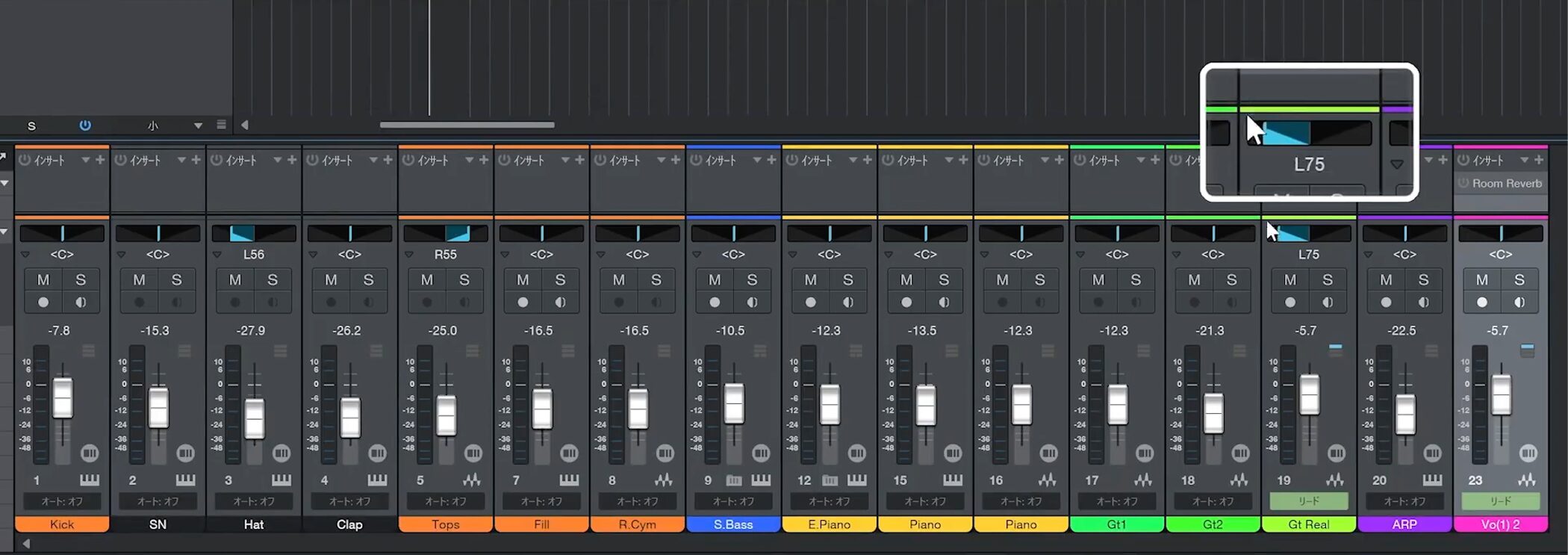Image resolution: width=1568 pixels, height=555 pixels.
Task: Click the automation Read button on Gt Real
Action: [x=1308, y=501]
